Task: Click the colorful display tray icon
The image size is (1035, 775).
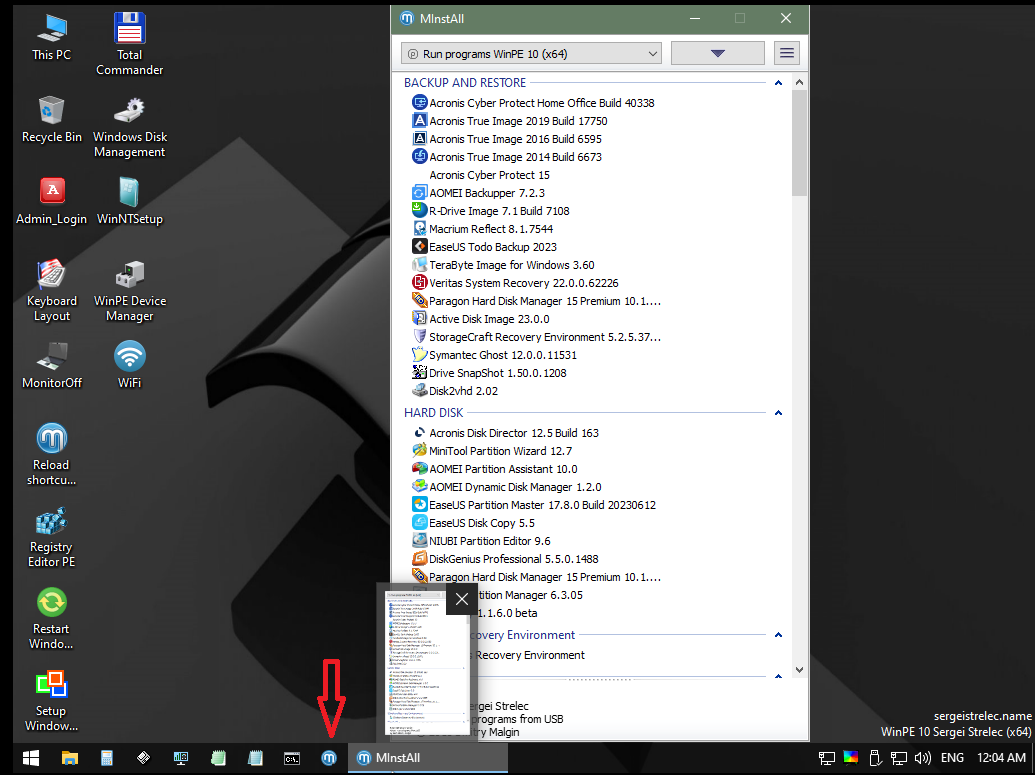Action: point(851,758)
